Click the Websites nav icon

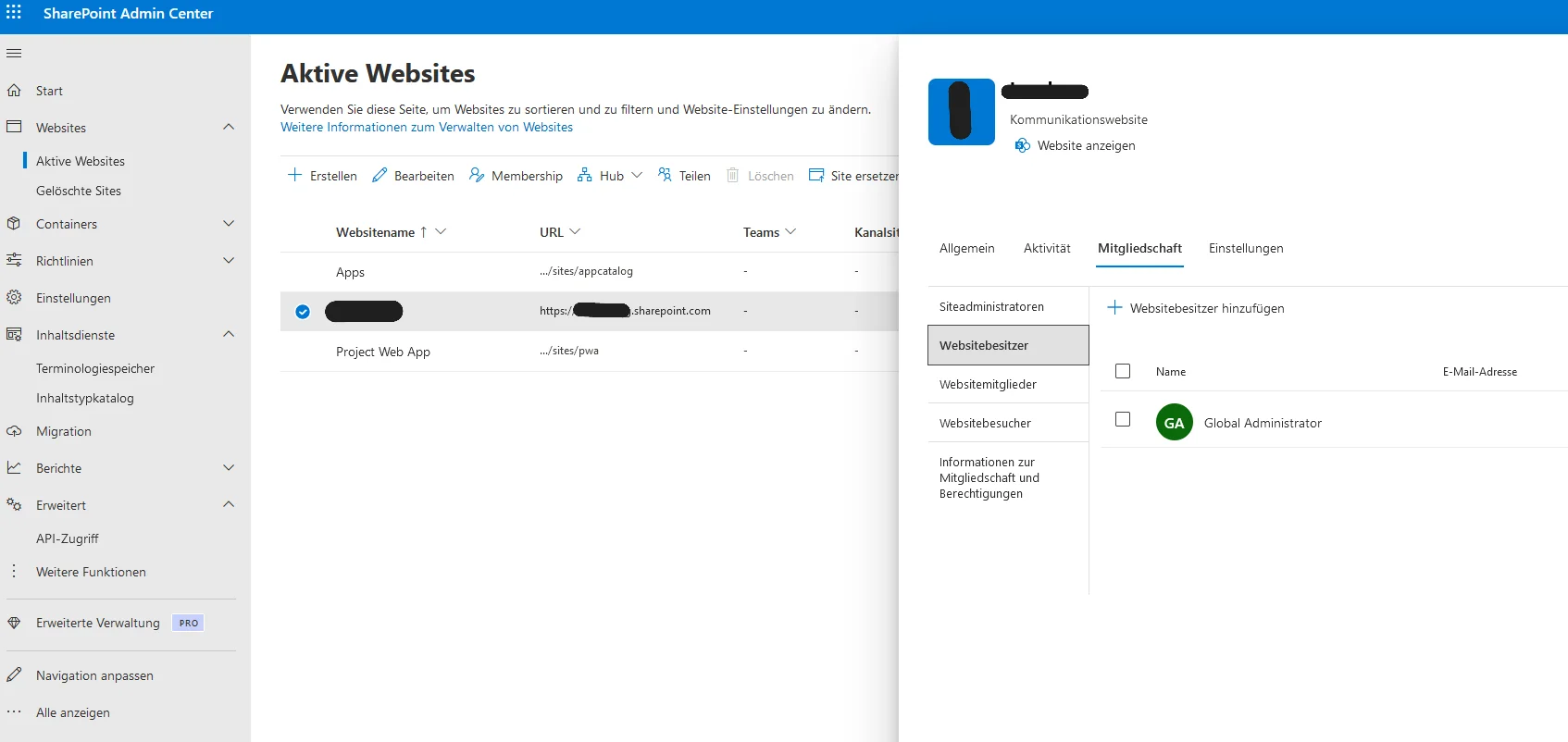pos(14,127)
